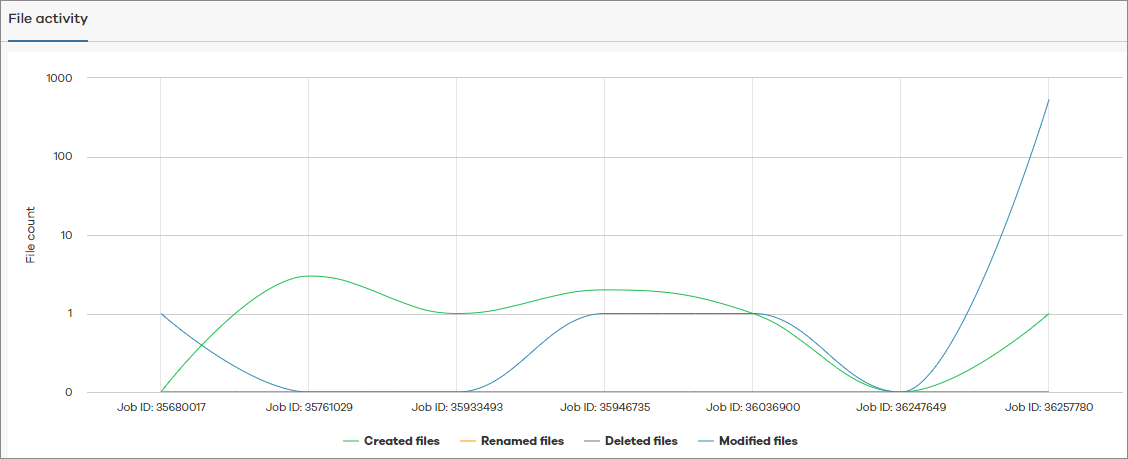Select the Job ID: 35761029 axis label
The image size is (1128, 459).
click(x=308, y=408)
